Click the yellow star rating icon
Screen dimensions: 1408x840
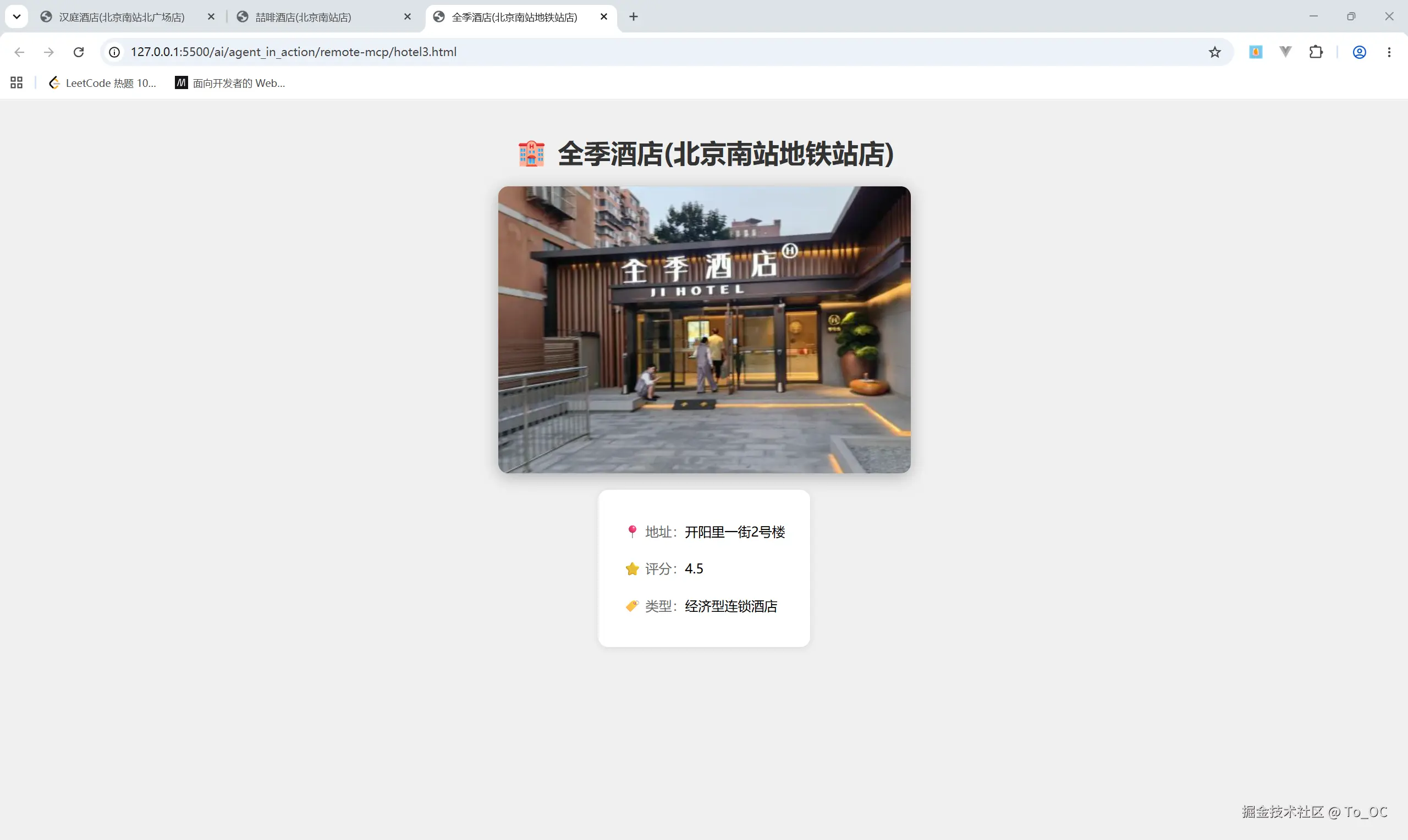[x=632, y=569]
